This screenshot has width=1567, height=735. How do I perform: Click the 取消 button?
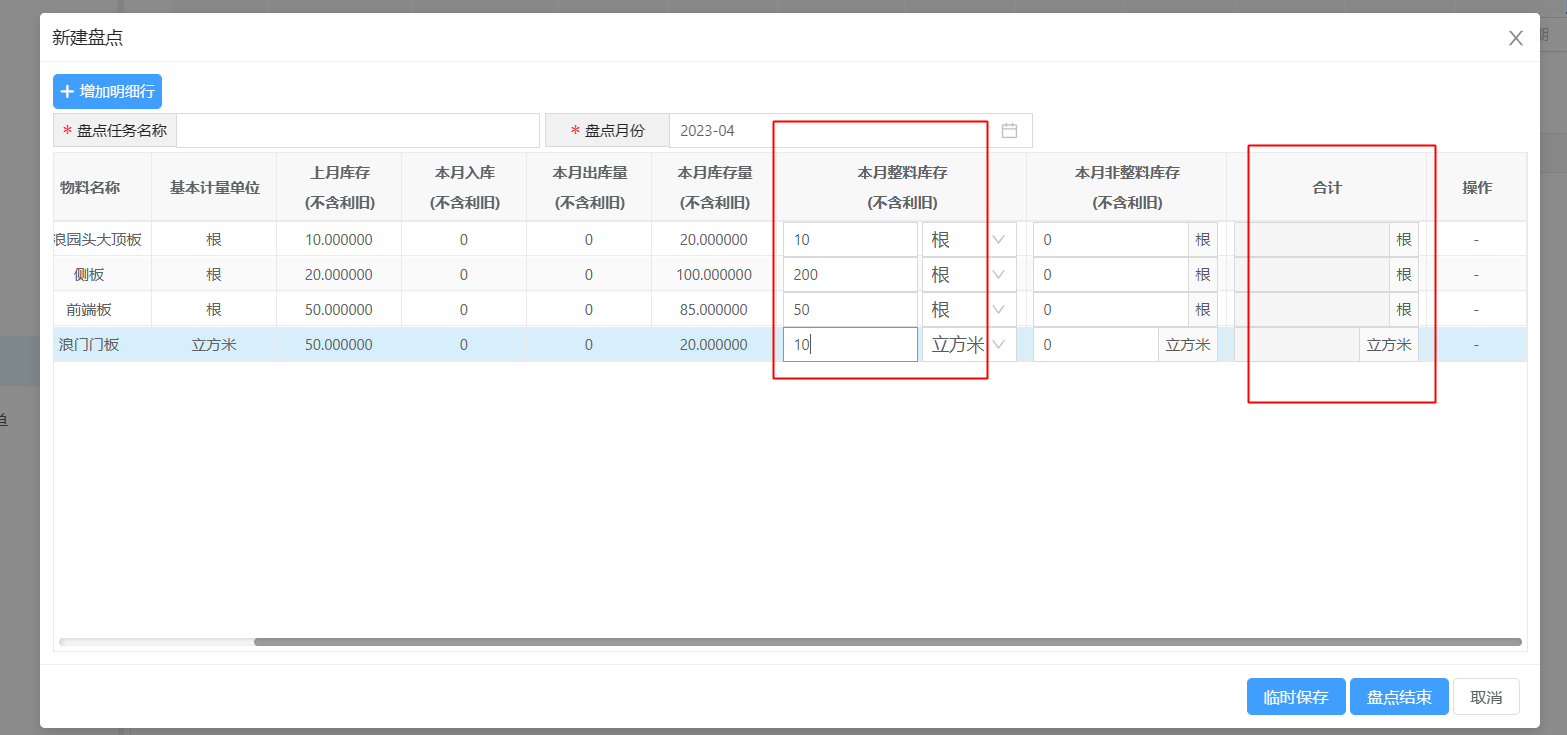coord(1486,697)
